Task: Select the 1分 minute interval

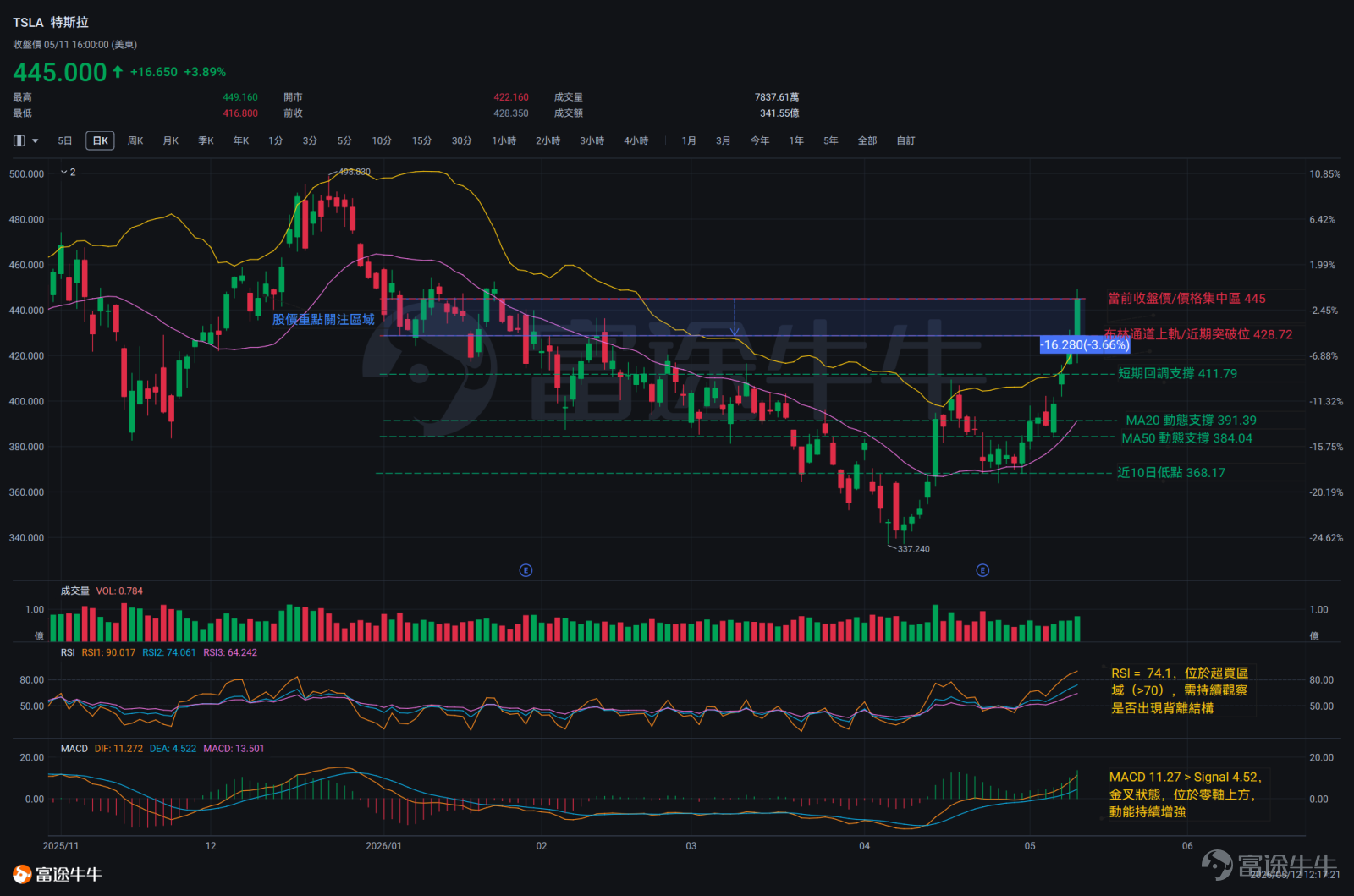Action: [x=276, y=140]
